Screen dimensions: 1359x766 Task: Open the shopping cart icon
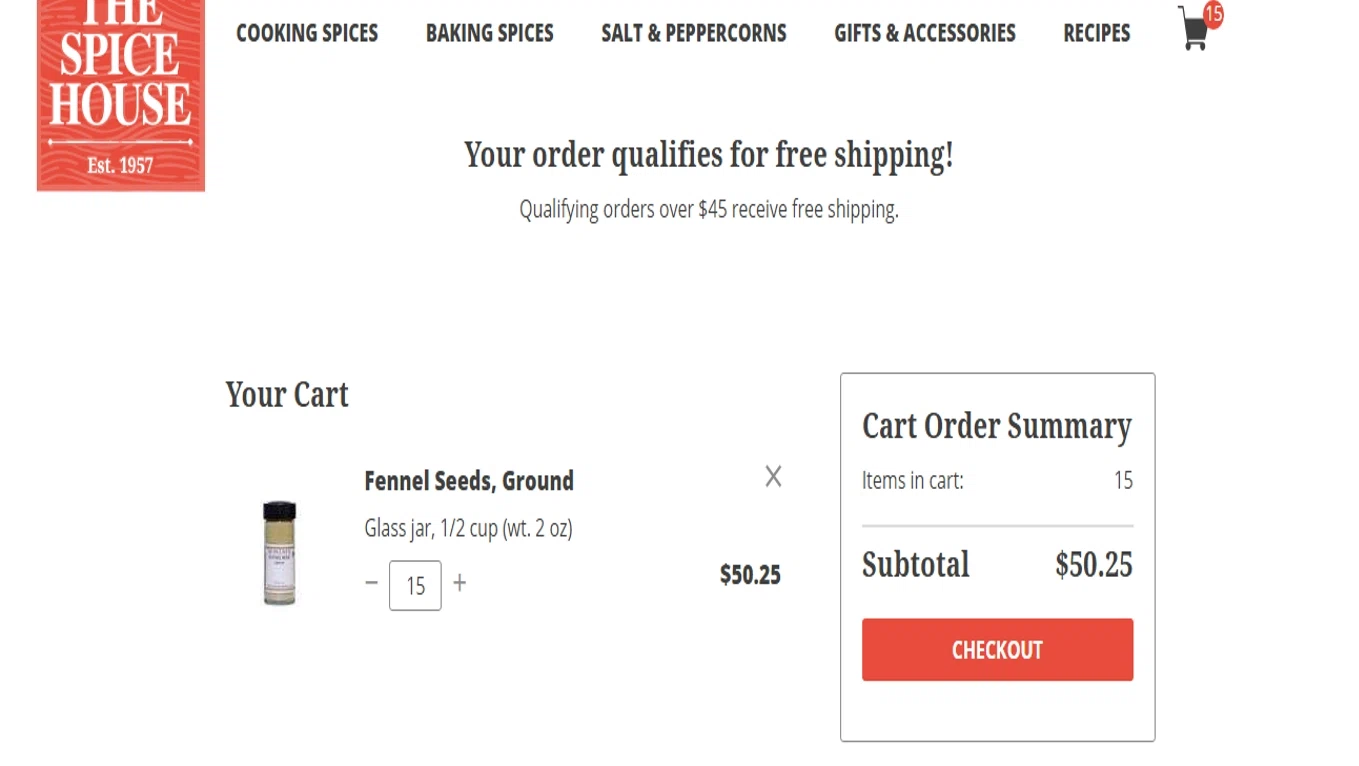tap(1193, 30)
